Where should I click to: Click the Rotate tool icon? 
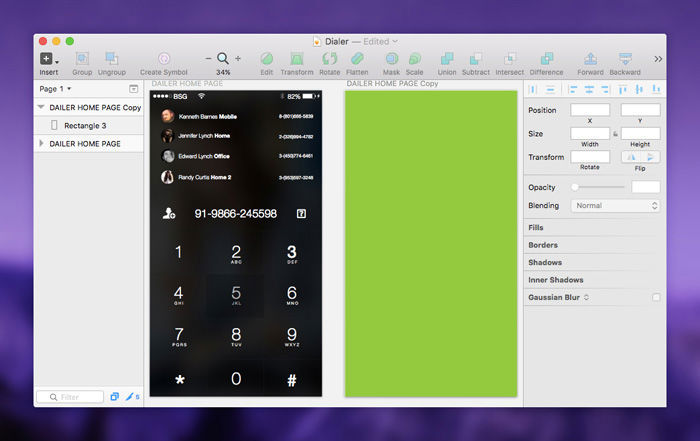pyautogui.click(x=329, y=59)
